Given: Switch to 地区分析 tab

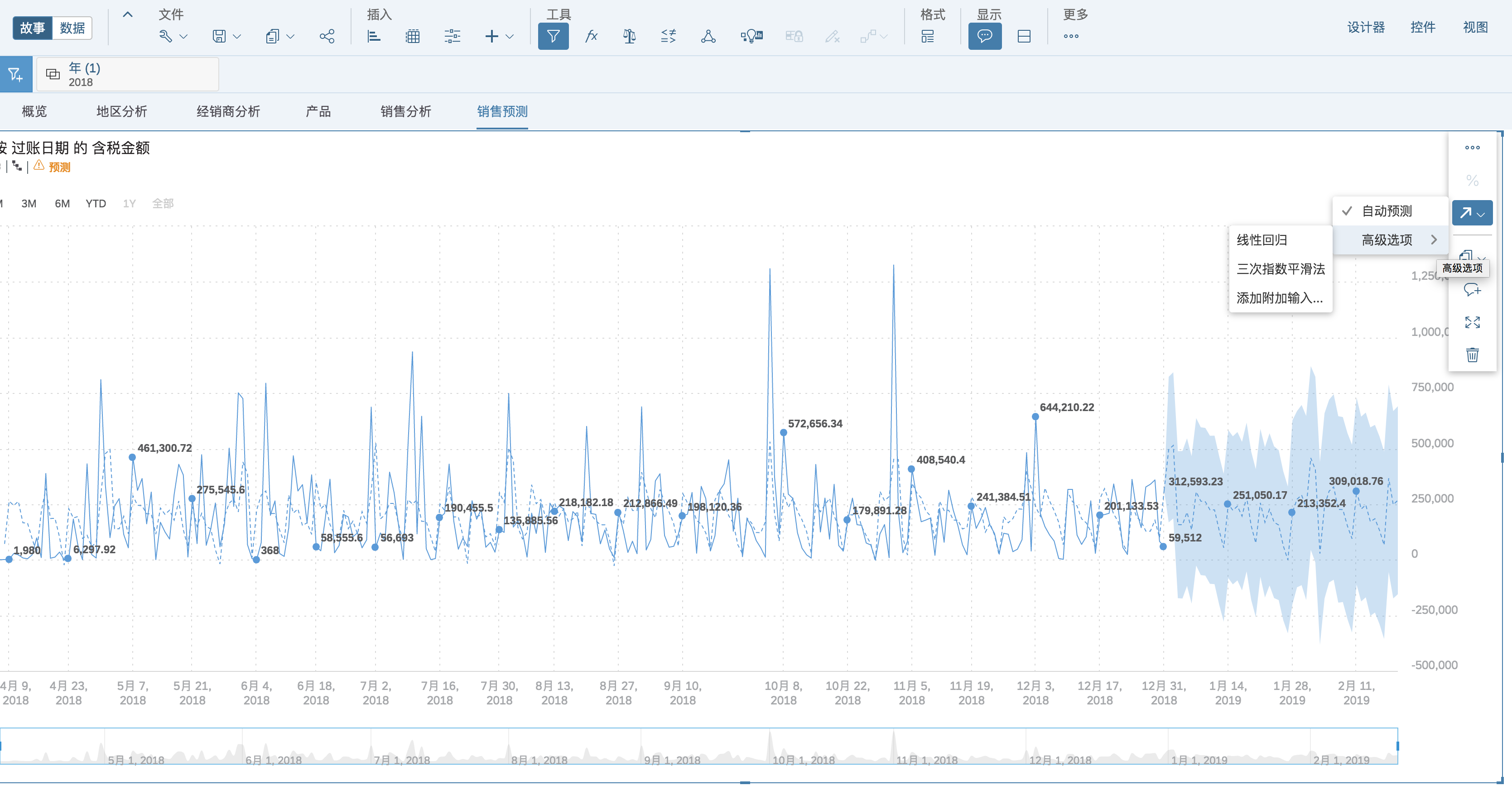Looking at the screenshot, I should coord(121,111).
